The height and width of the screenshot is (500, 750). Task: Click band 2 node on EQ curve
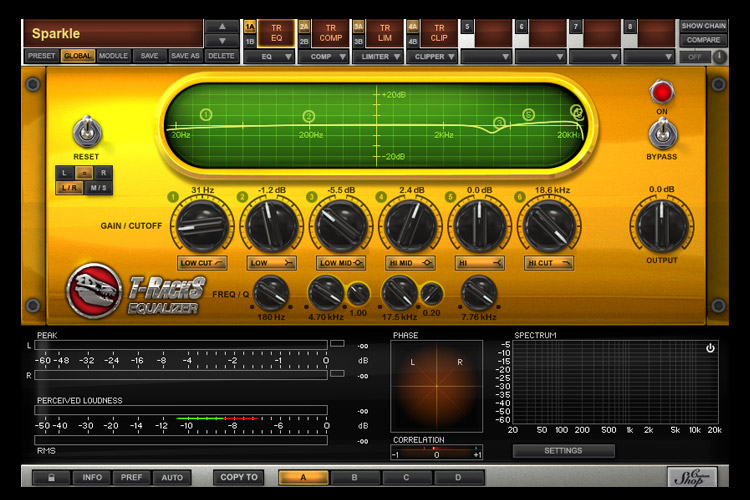(x=309, y=116)
